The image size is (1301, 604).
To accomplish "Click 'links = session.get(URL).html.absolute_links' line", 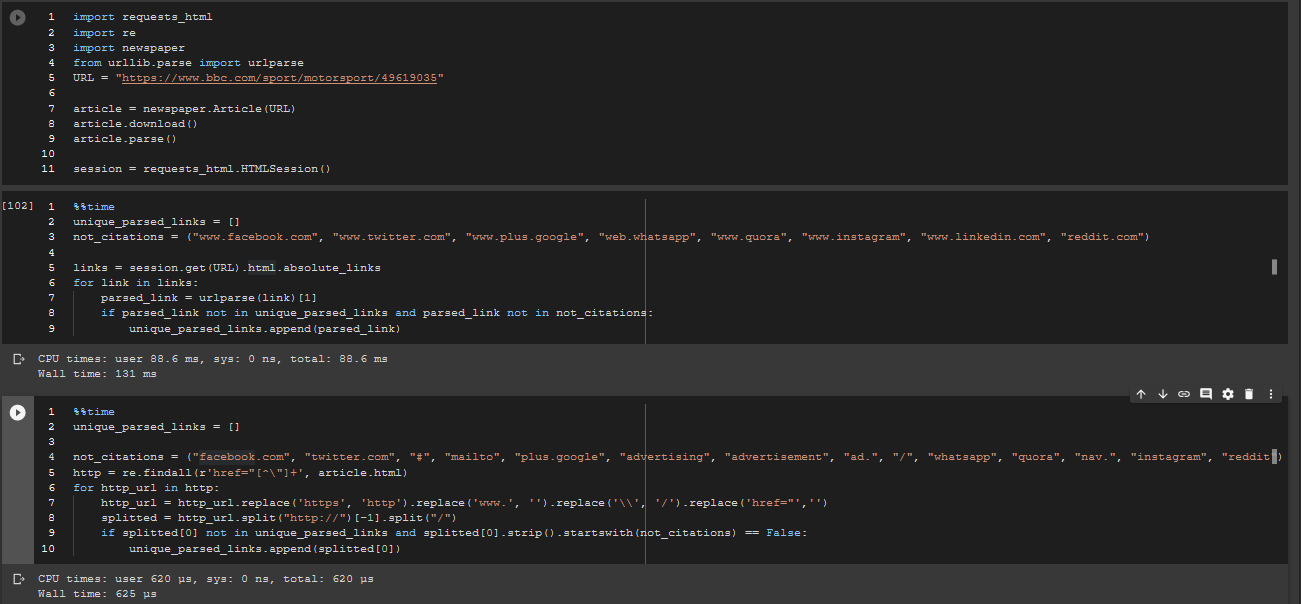I will click(227, 268).
